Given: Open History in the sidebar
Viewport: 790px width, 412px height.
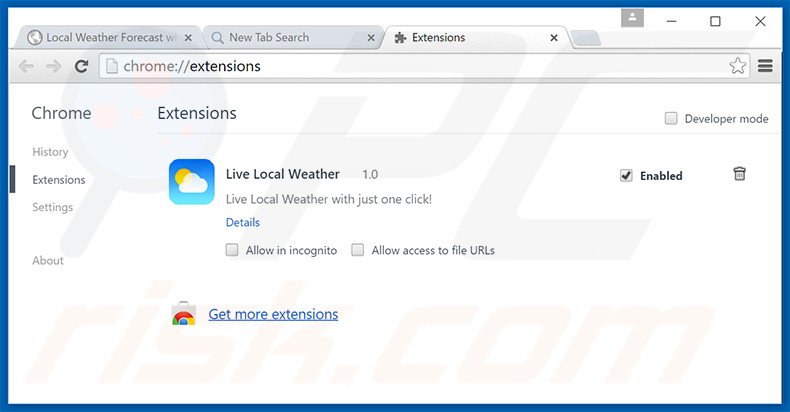Looking at the screenshot, I should tap(50, 152).
